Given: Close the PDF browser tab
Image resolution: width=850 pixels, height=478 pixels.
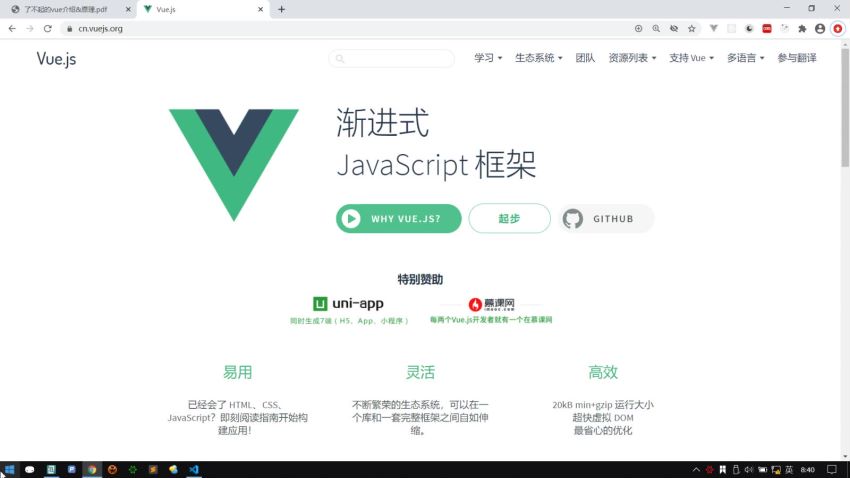Looking at the screenshot, I should [x=128, y=9].
